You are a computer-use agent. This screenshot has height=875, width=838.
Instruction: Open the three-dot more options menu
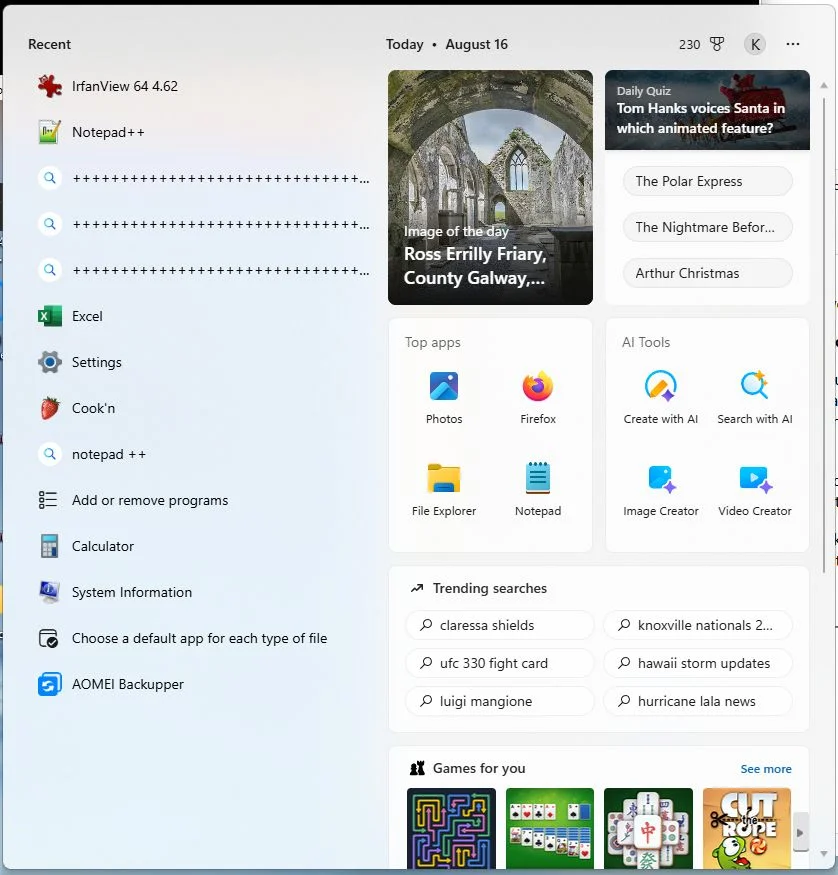793,44
